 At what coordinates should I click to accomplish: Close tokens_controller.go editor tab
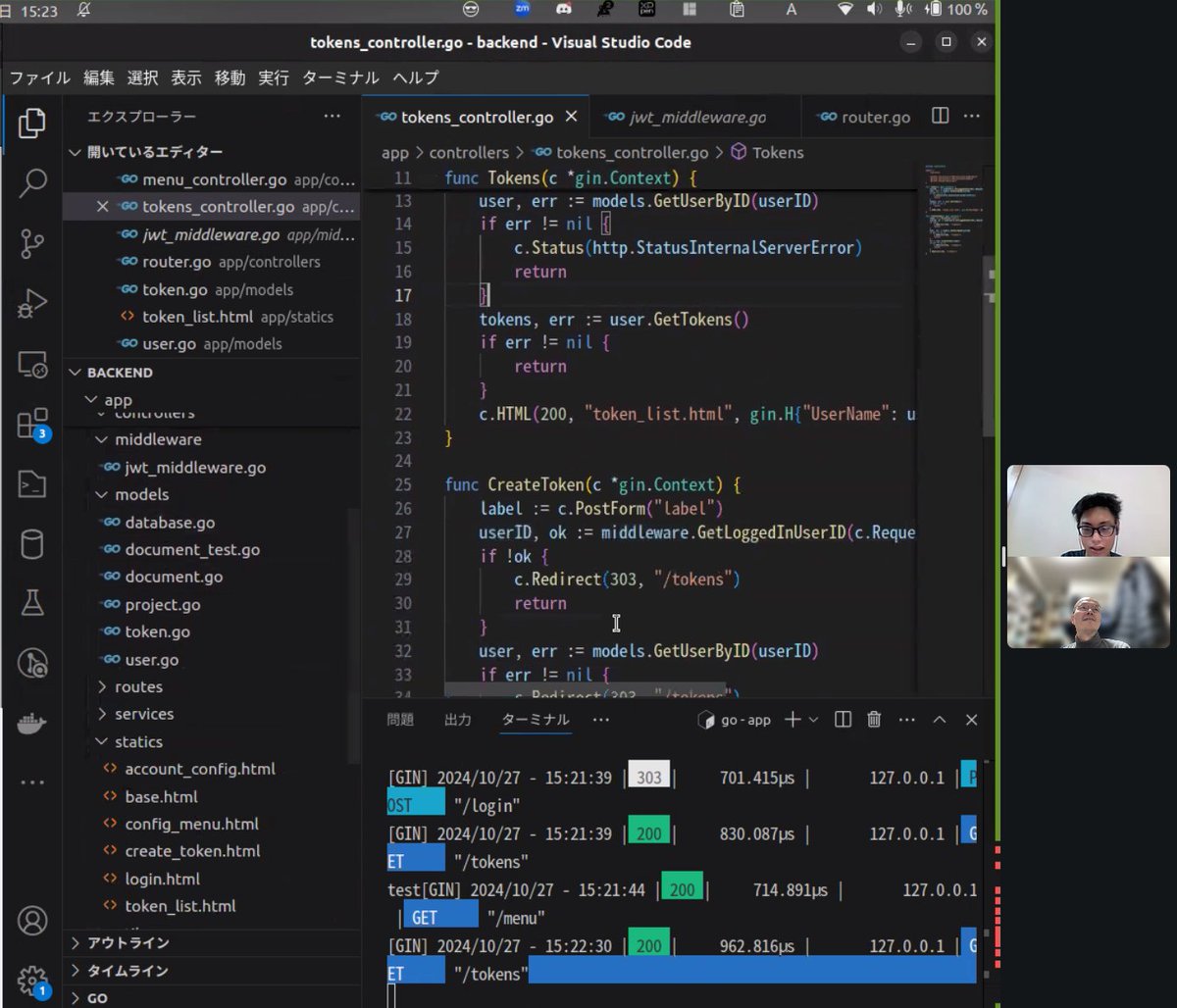[572, 117]
